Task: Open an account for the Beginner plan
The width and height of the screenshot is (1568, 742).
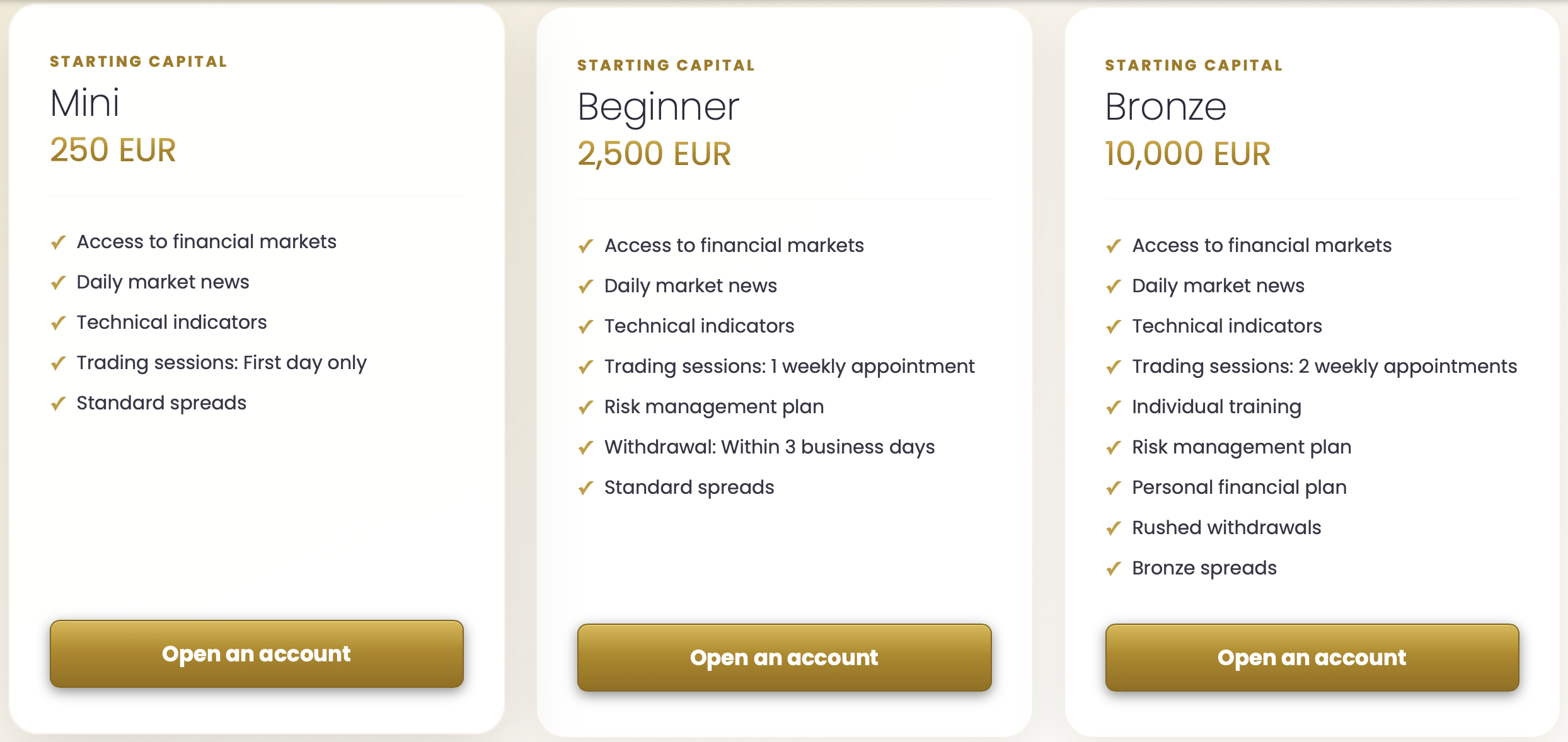Action: point(784,658)
